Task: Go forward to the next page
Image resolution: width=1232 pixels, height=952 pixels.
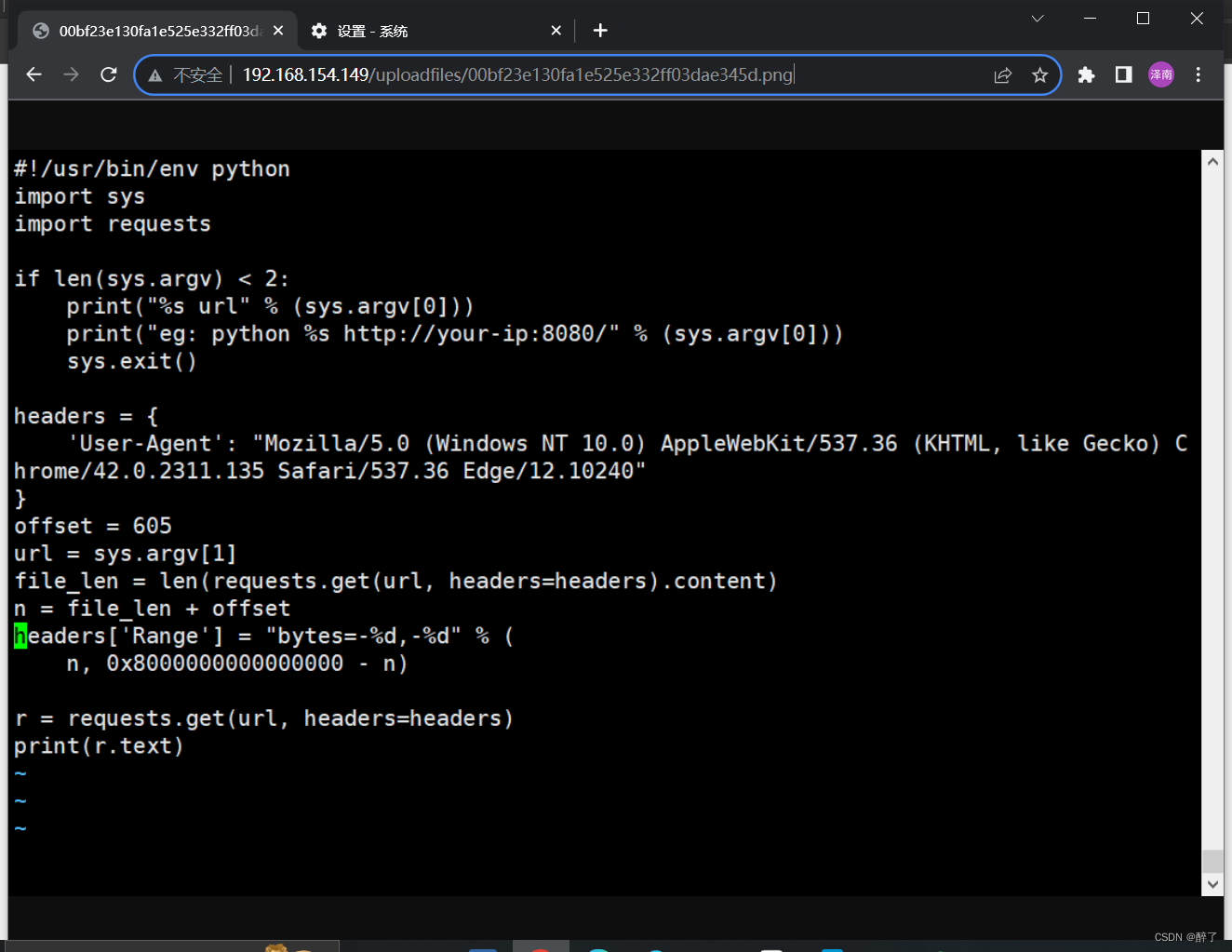Action: click(x=72, y=74)
